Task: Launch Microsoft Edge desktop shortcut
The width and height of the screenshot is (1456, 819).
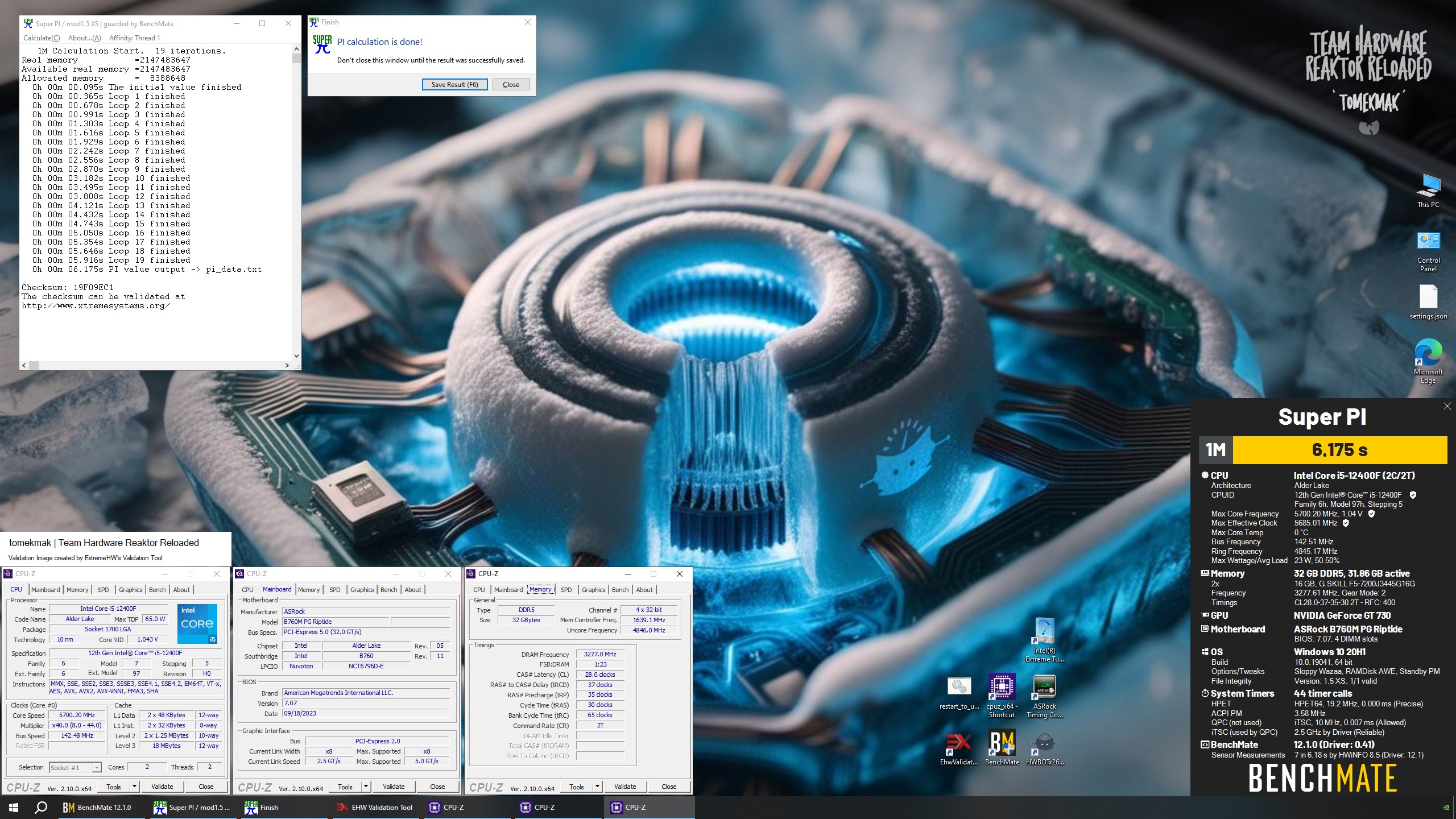Action: [x=1428, y=362]
